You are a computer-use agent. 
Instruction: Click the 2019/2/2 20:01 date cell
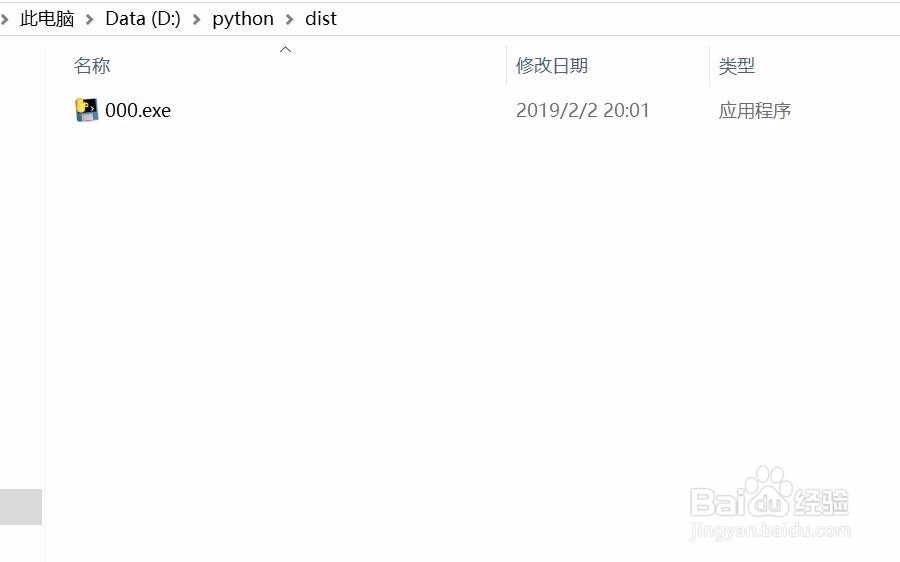pyautogui.click(x=582, y=110)
